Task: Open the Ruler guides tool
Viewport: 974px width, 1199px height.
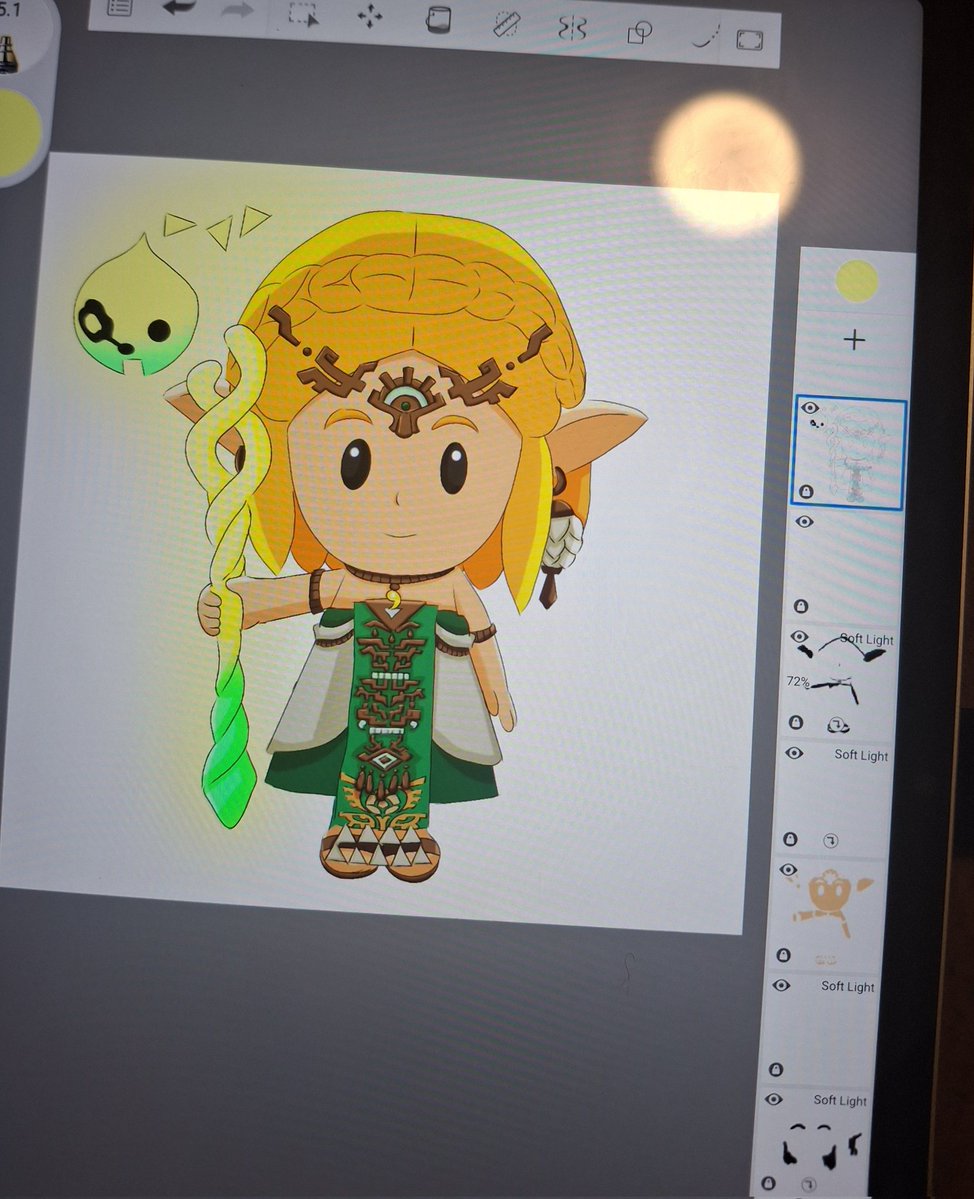Action: click(506, 24)
